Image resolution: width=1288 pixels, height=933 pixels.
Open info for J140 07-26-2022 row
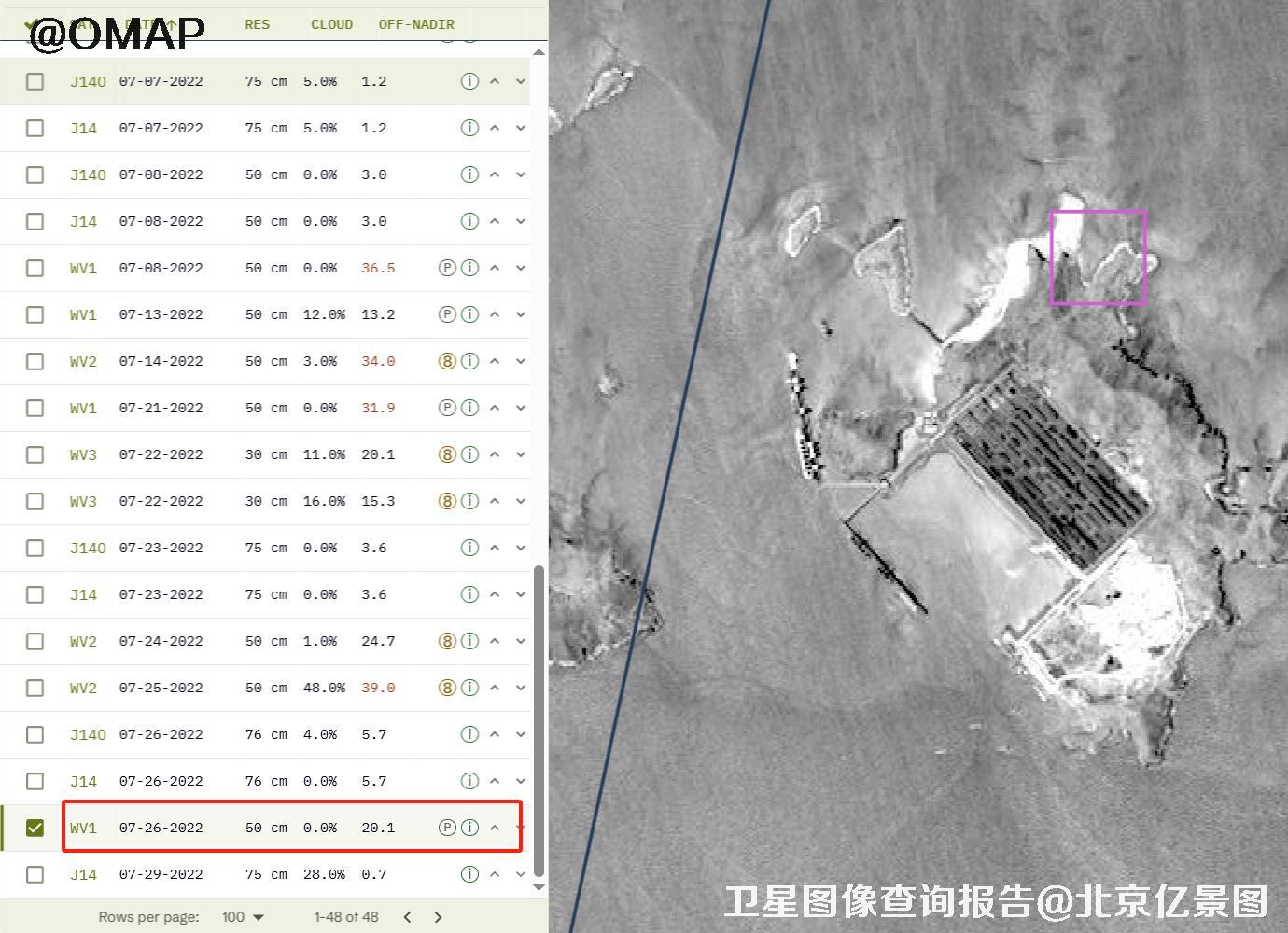(469, 734)
